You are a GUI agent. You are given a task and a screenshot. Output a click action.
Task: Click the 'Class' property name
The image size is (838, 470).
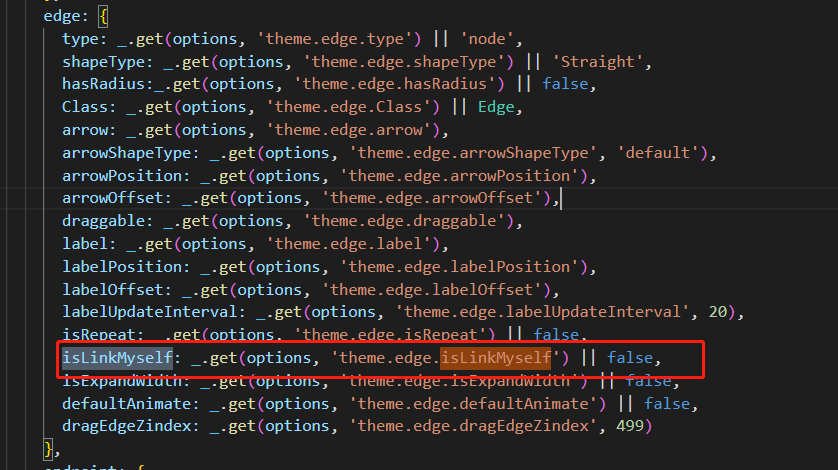pyautogui.click(x=84, y=107)
